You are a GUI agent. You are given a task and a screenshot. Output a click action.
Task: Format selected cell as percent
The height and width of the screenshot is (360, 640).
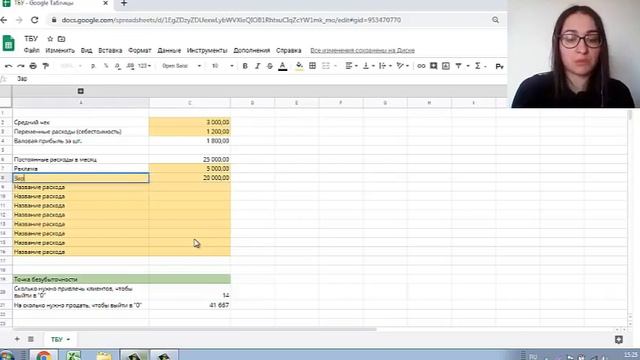(106, 66)
